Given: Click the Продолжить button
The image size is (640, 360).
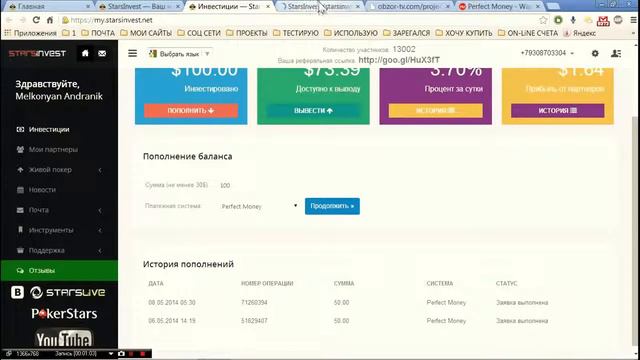Looking at the screenshot, I should (x=332, y=206).
